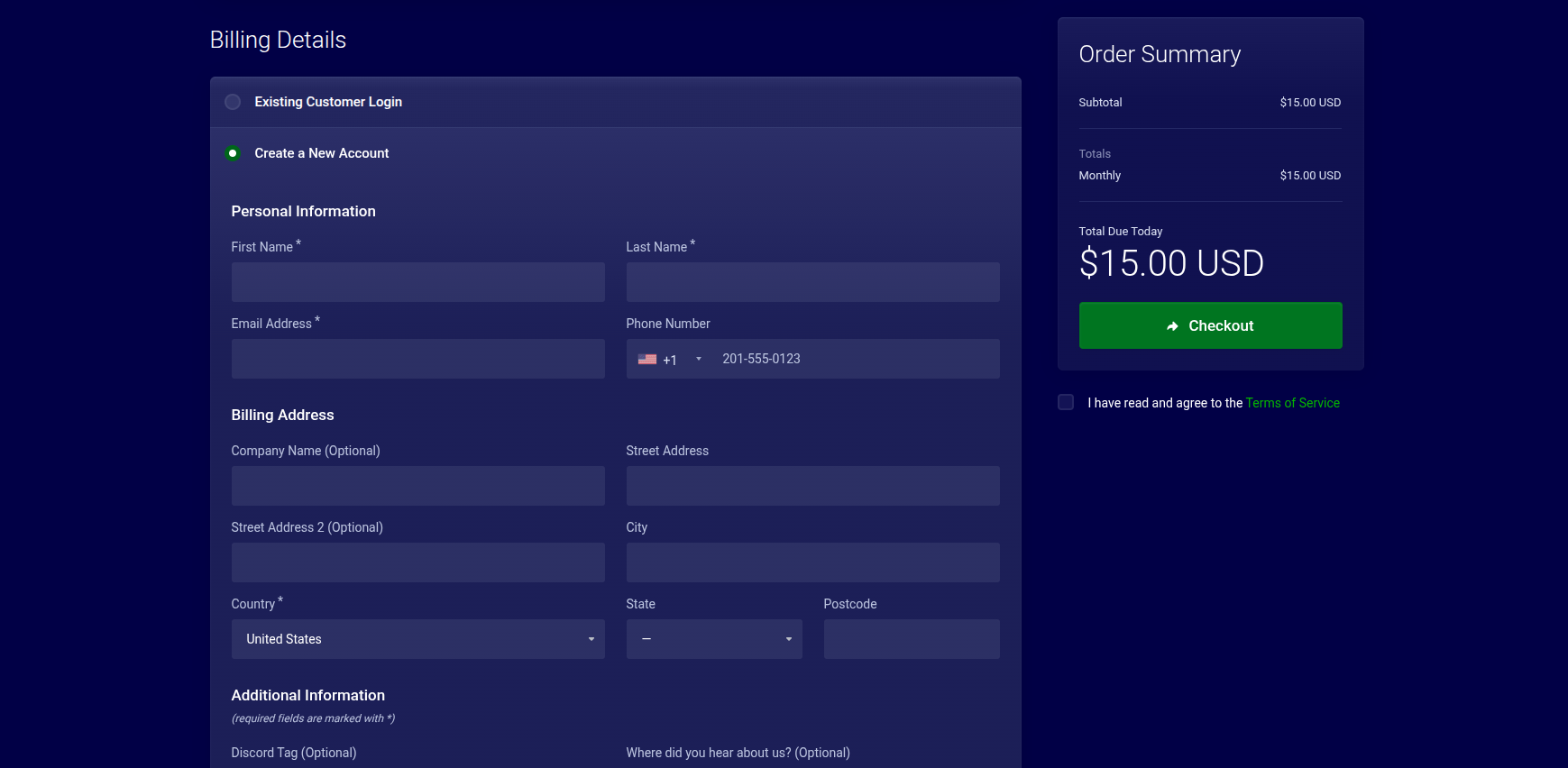Click into the phone number field 201-555-0123
Image resolution: width=1568 pixels, height=768 pixels.
(855, 359)
